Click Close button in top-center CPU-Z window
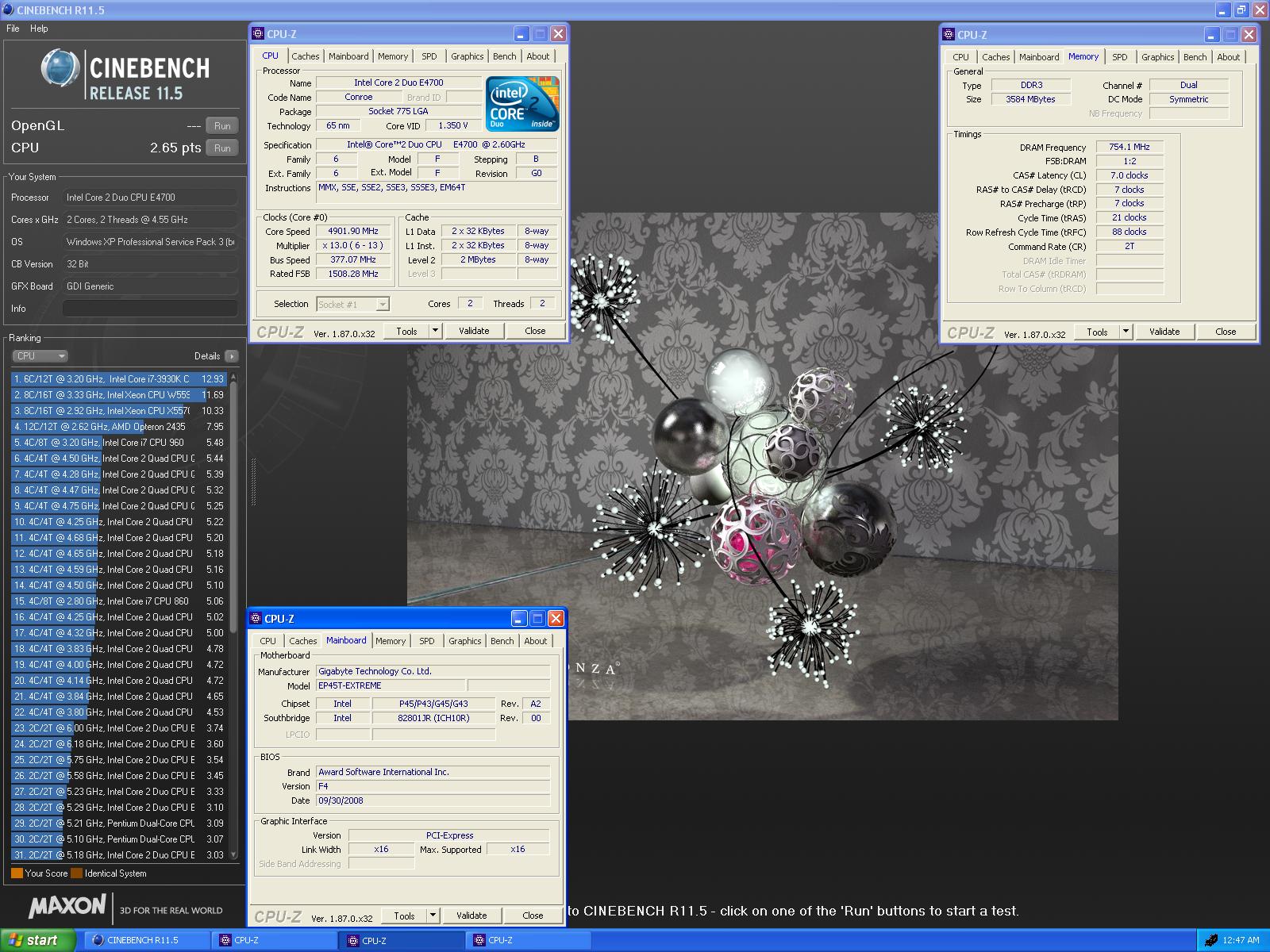 click(535, 331)
